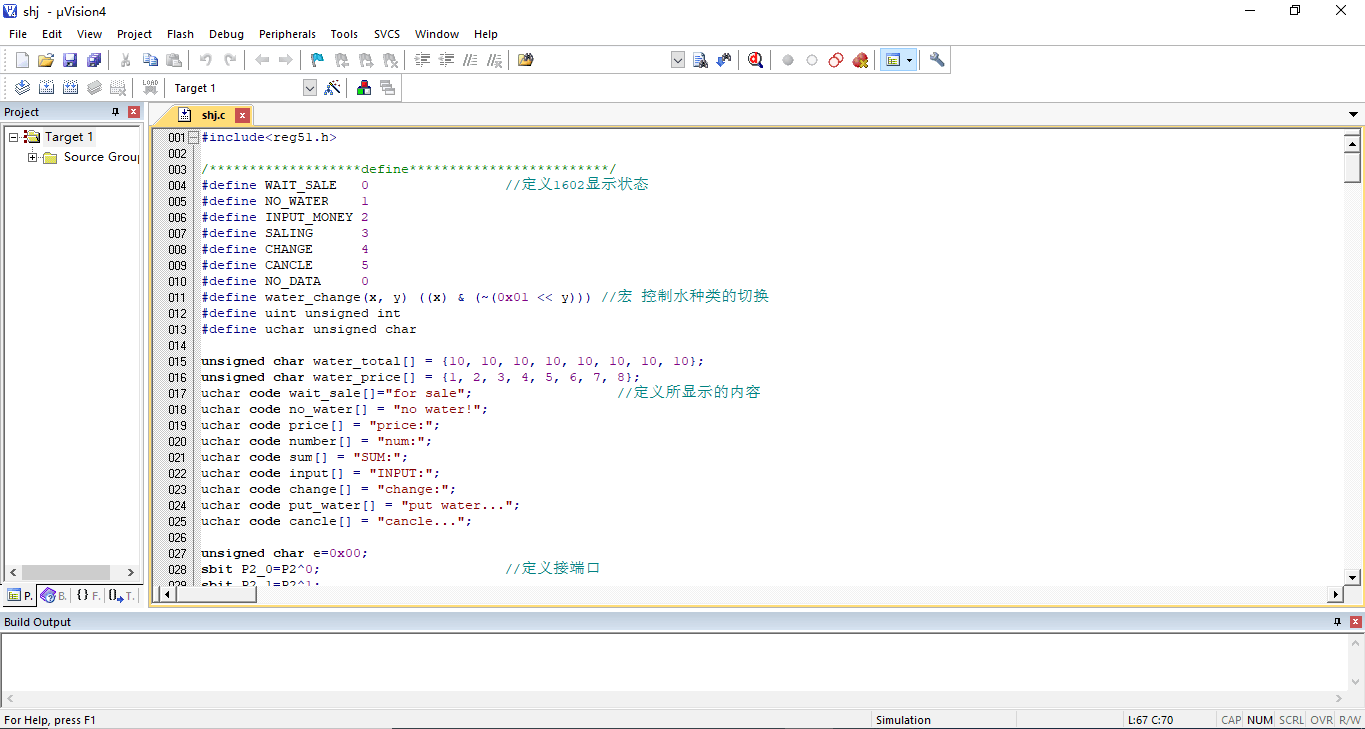
Task: Start or stop the debug session
Action: [x=756, y=60]
